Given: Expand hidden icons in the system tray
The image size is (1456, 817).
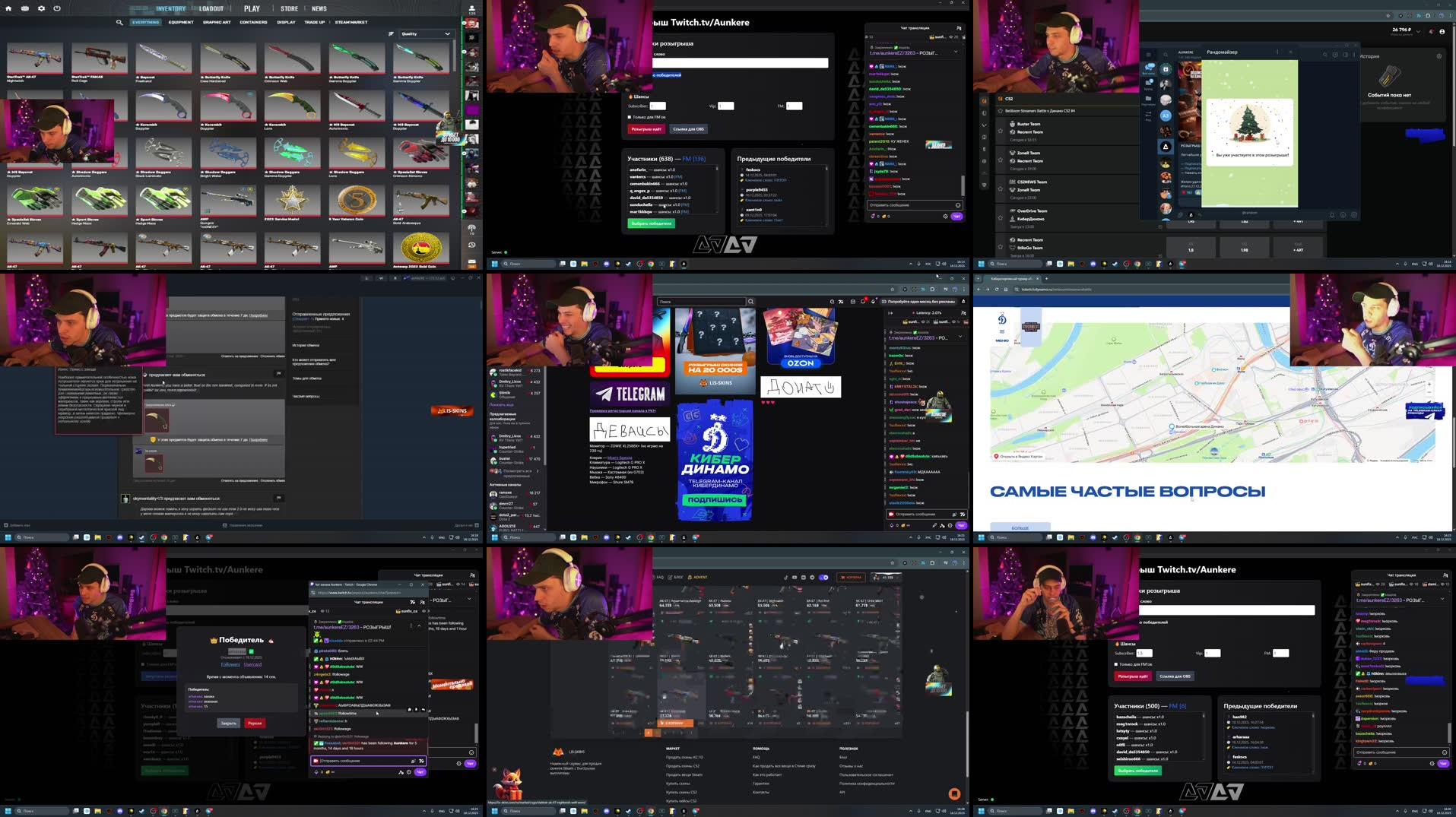Looking at the screenshot, I should coord(910,264).
